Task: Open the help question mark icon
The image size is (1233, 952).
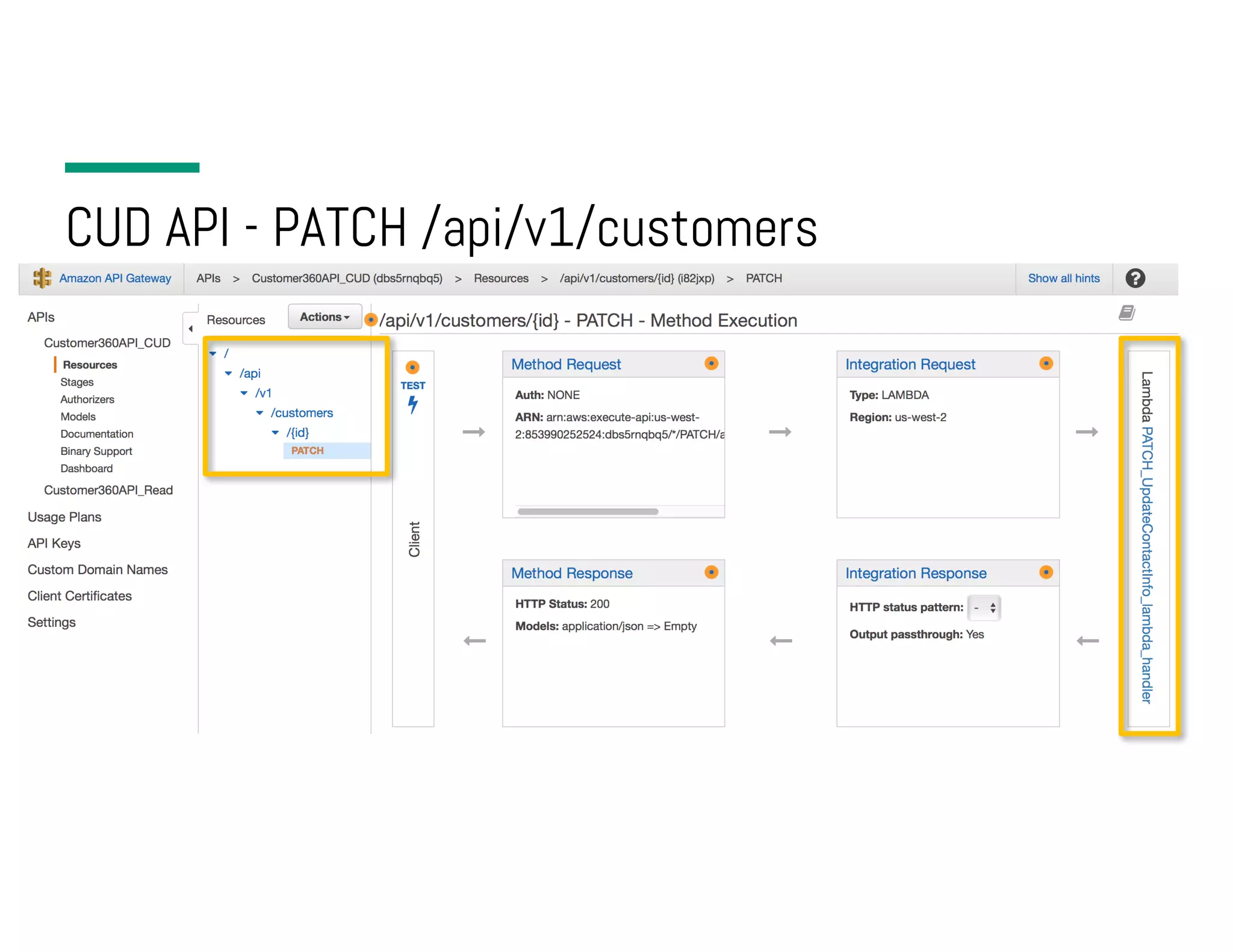Action: (x=1135, y=278)
